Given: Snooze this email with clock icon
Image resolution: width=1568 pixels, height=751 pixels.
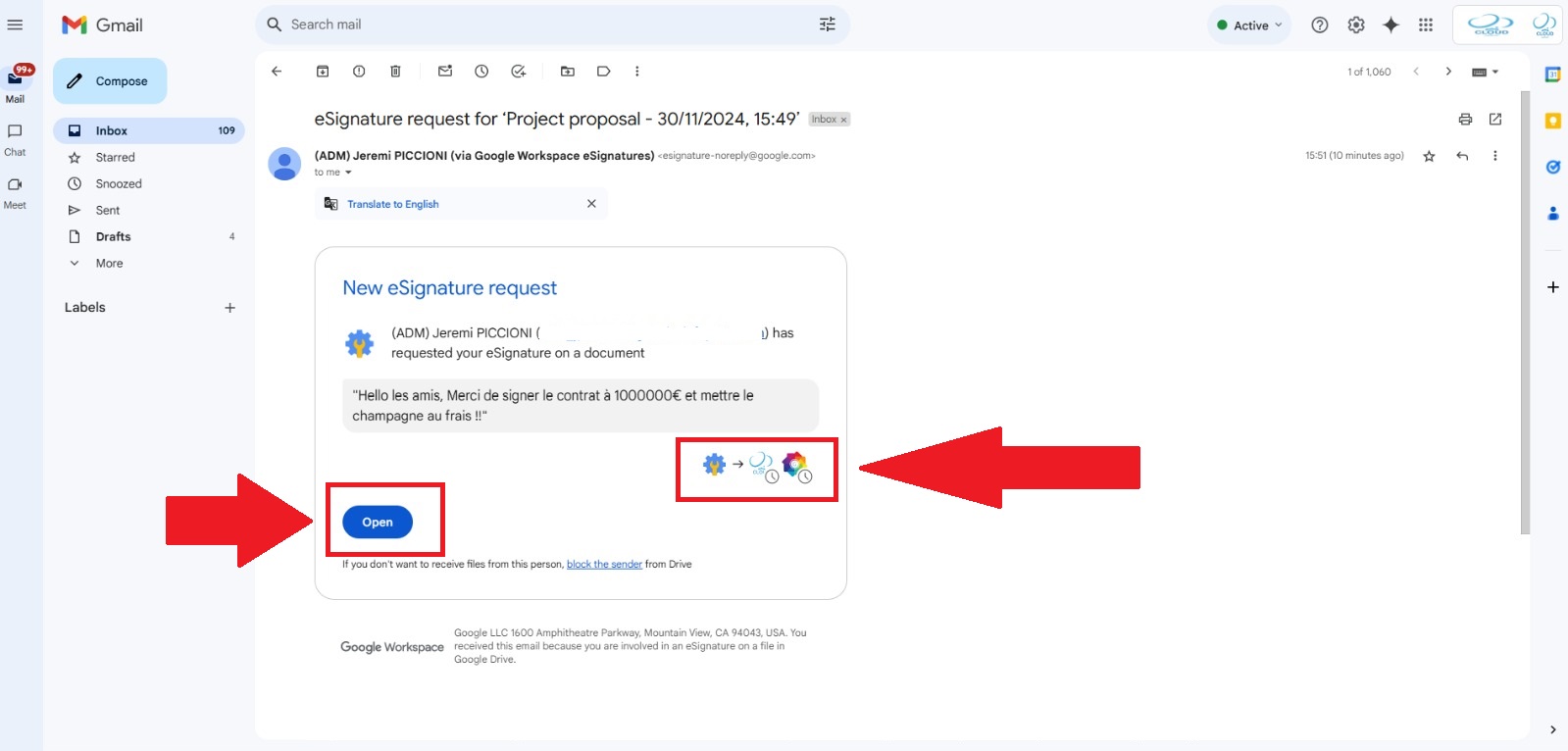Looking at the screenshot, I should click(x=481, y=72).
